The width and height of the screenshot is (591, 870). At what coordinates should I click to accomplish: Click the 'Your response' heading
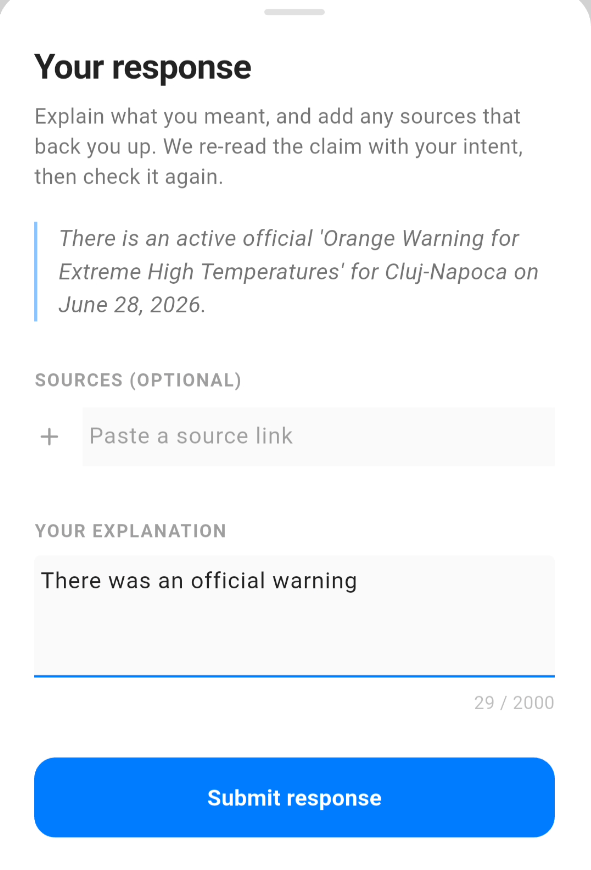tap(143, 67)
